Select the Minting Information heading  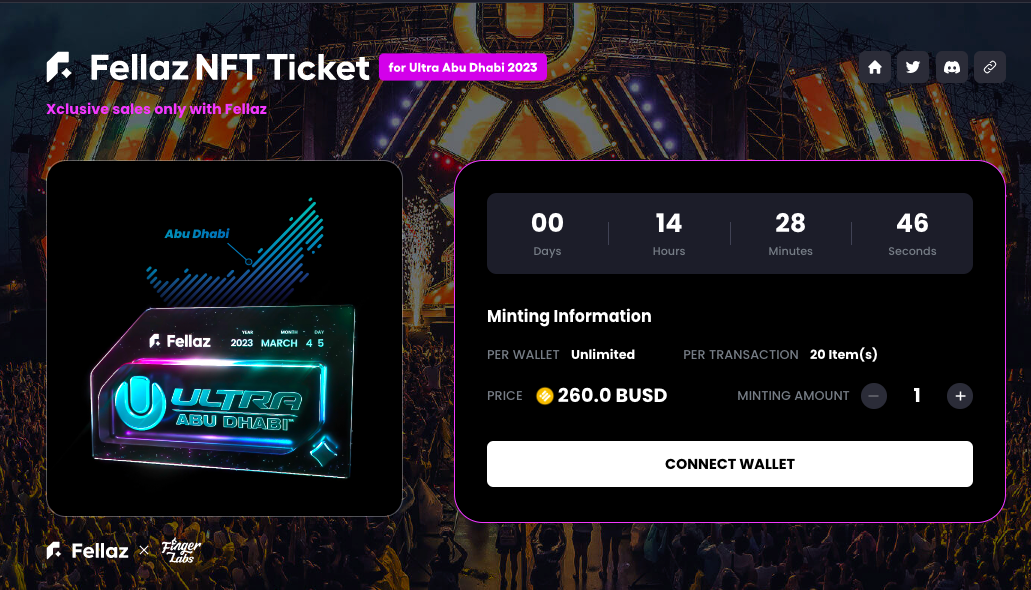tap(569, 317)
